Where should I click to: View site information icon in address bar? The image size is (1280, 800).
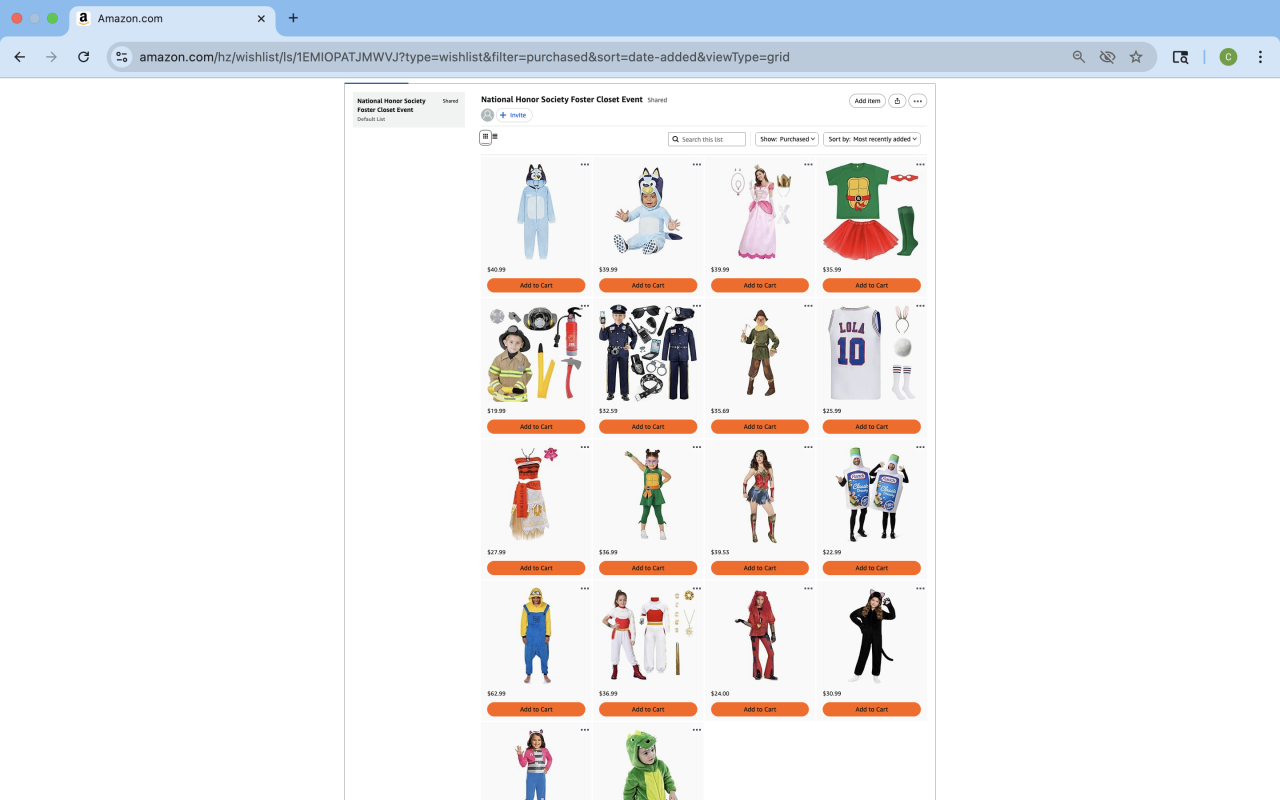tap(122, 57)
